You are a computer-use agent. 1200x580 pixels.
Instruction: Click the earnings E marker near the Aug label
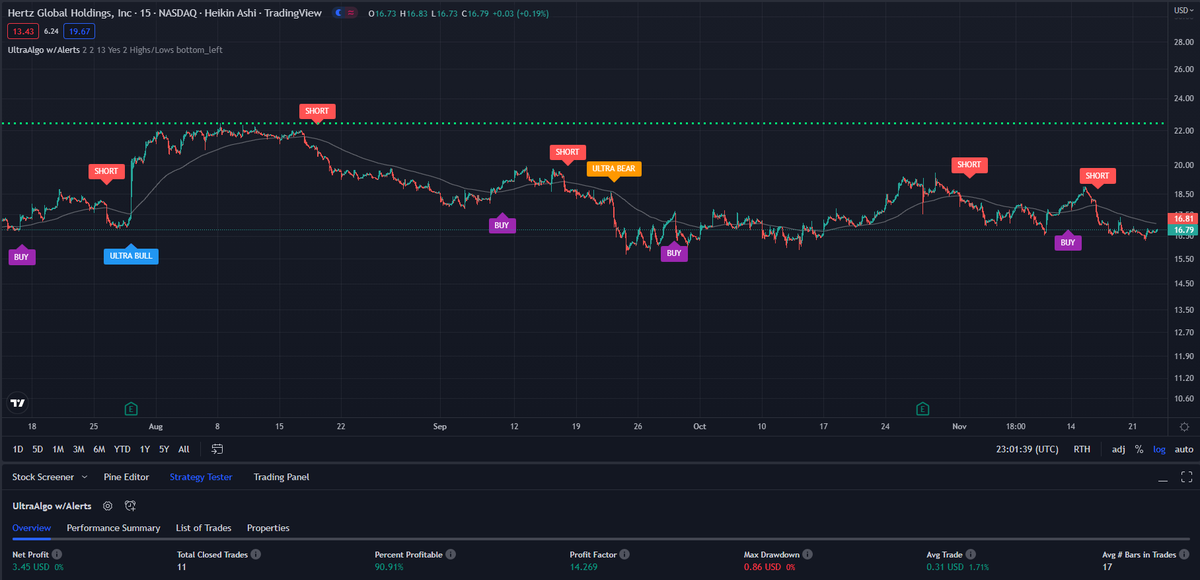click(131, 408)
